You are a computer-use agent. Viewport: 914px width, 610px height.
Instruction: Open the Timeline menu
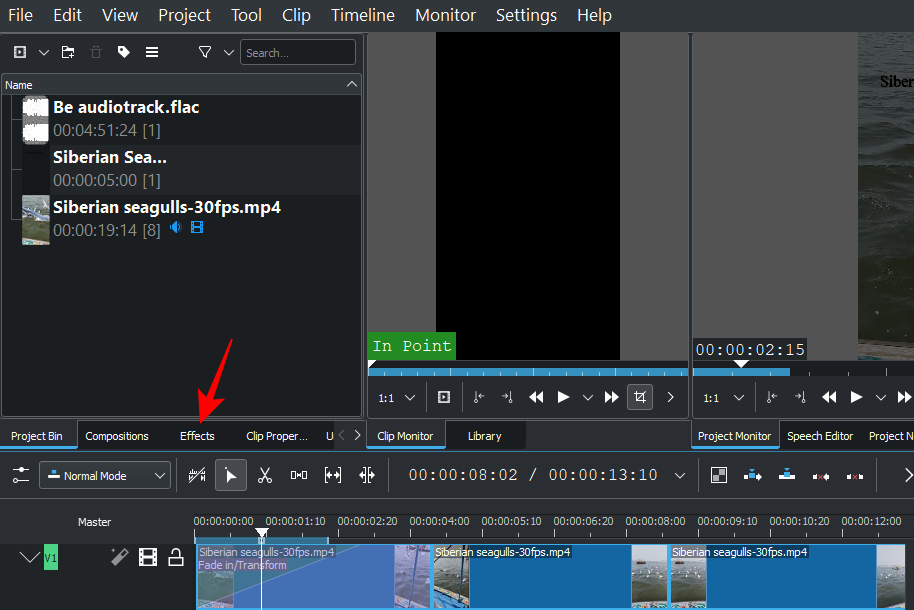[x=362, y=15]
